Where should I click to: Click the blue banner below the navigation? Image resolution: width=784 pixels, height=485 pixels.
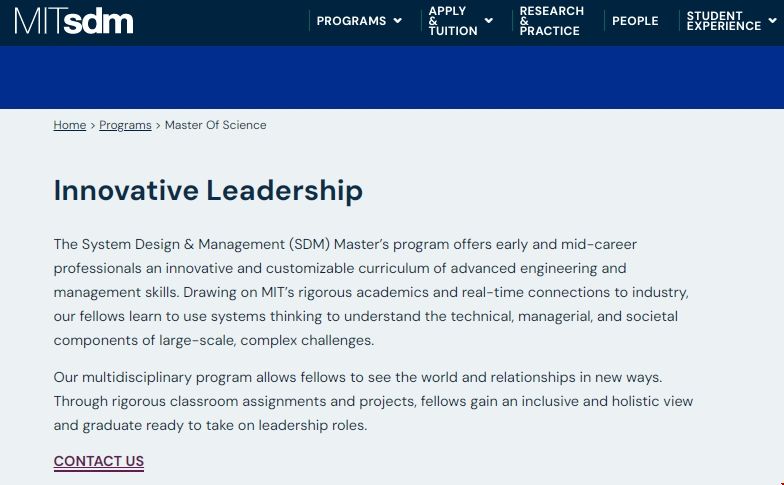(x=392, y=77)
